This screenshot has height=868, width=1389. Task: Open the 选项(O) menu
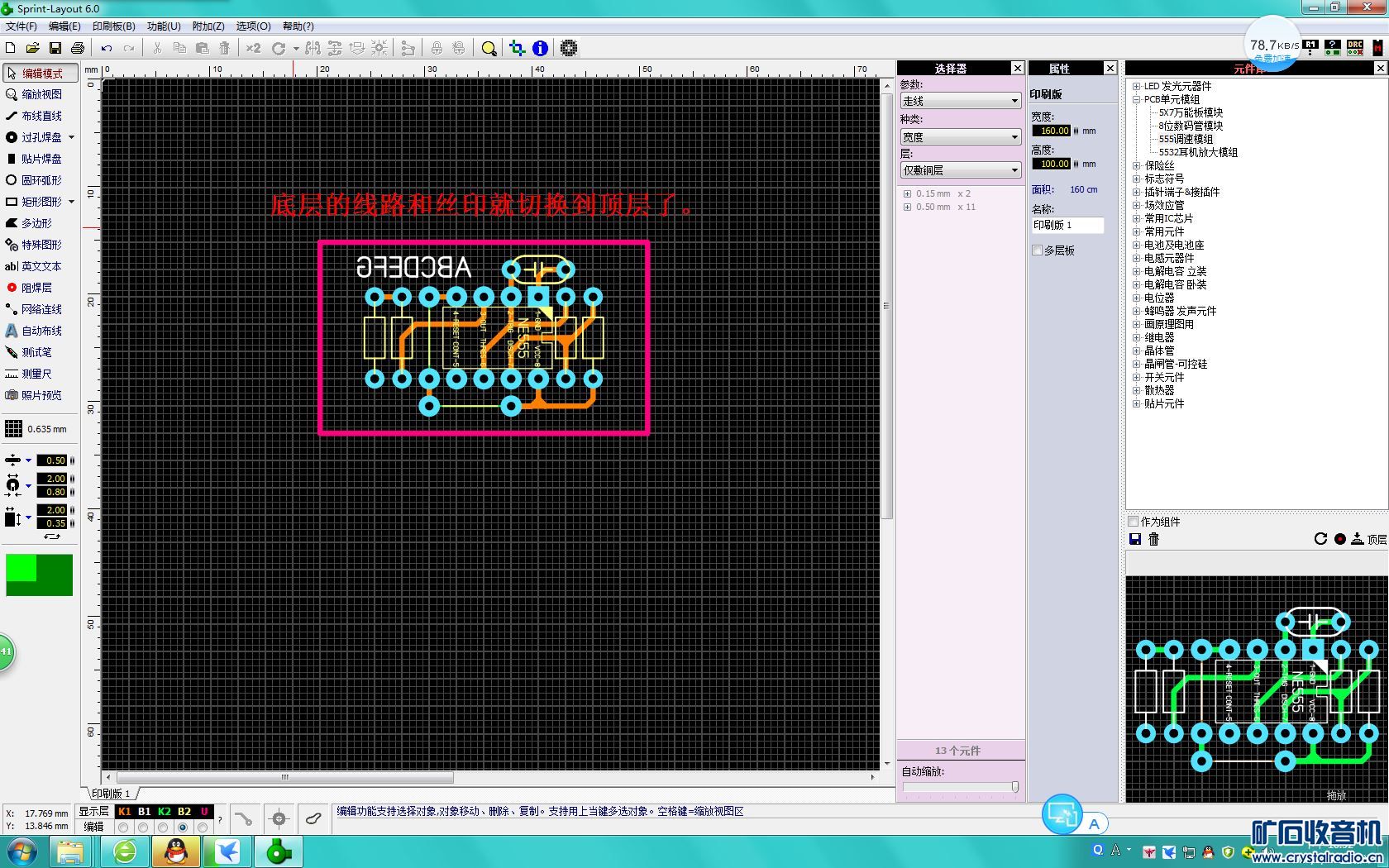[253, 26]
